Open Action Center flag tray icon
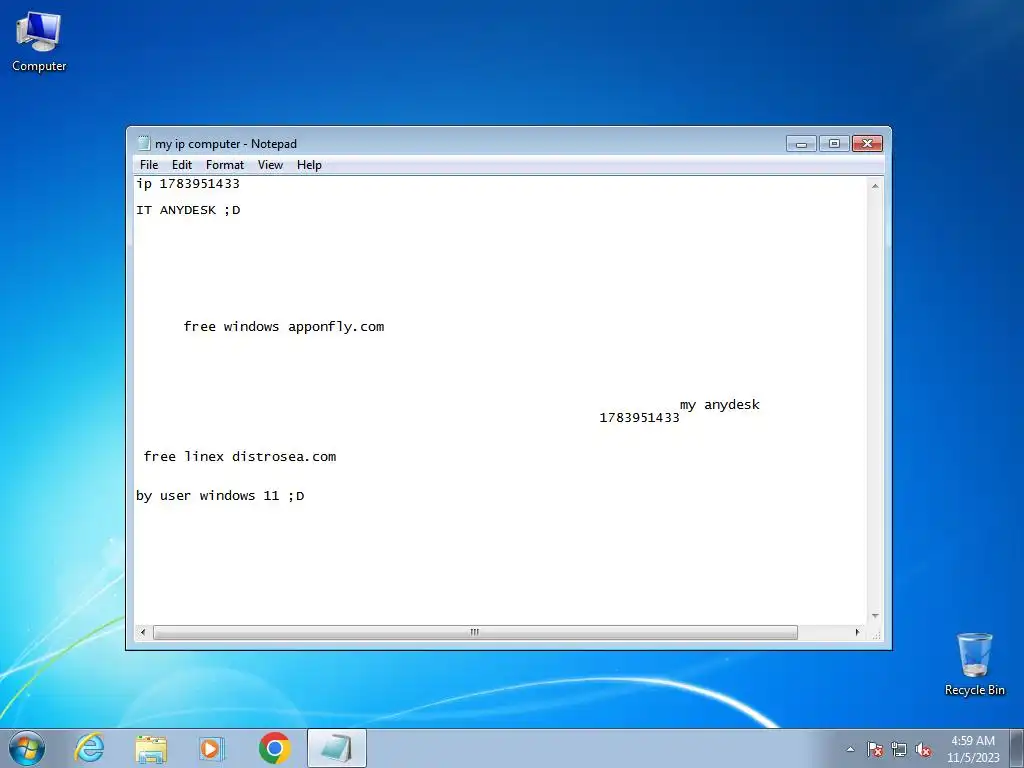This screenshot has width=1024, height=768. pos(875,749)
